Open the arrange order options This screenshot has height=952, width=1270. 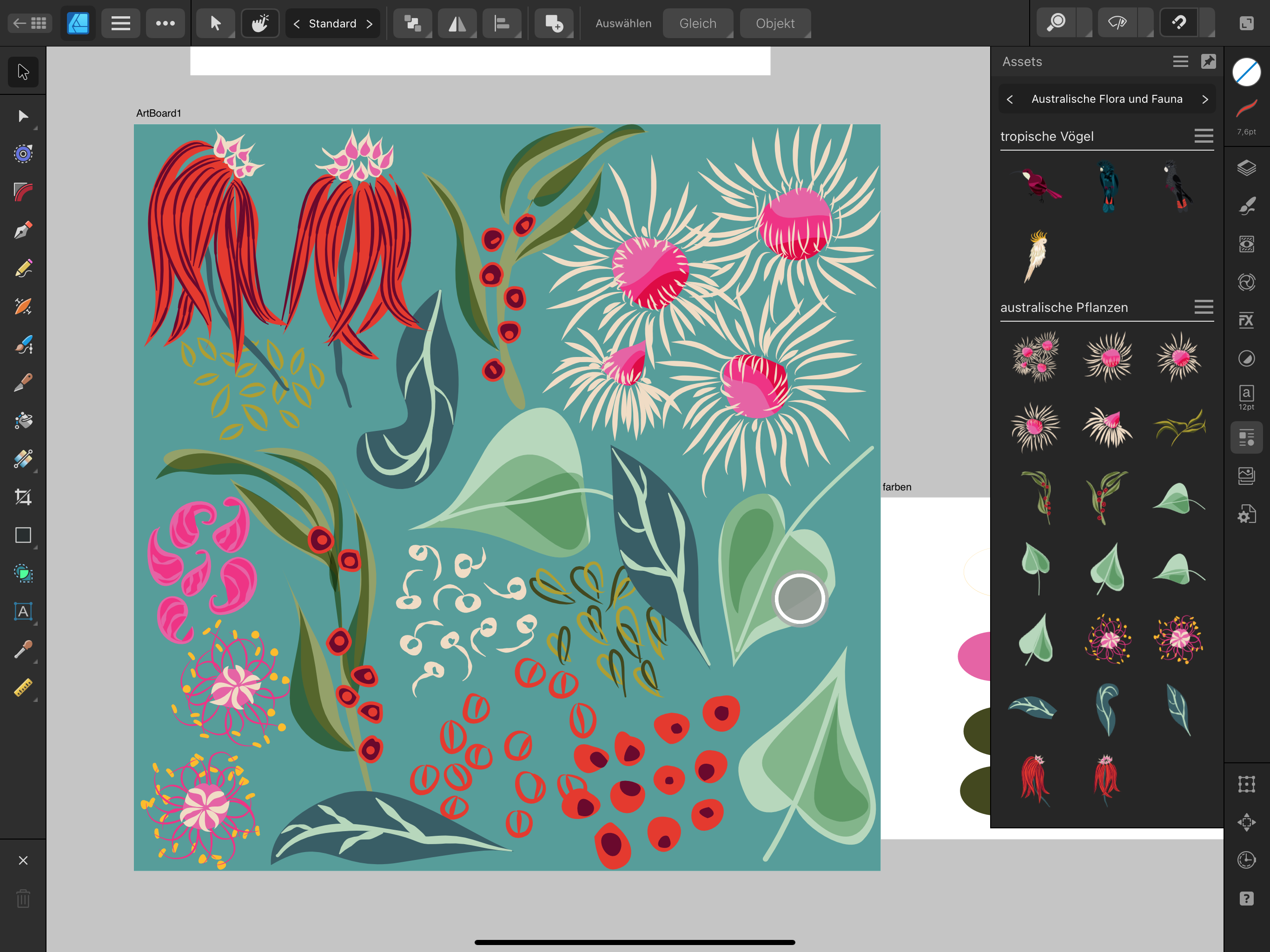pos(413,23)
